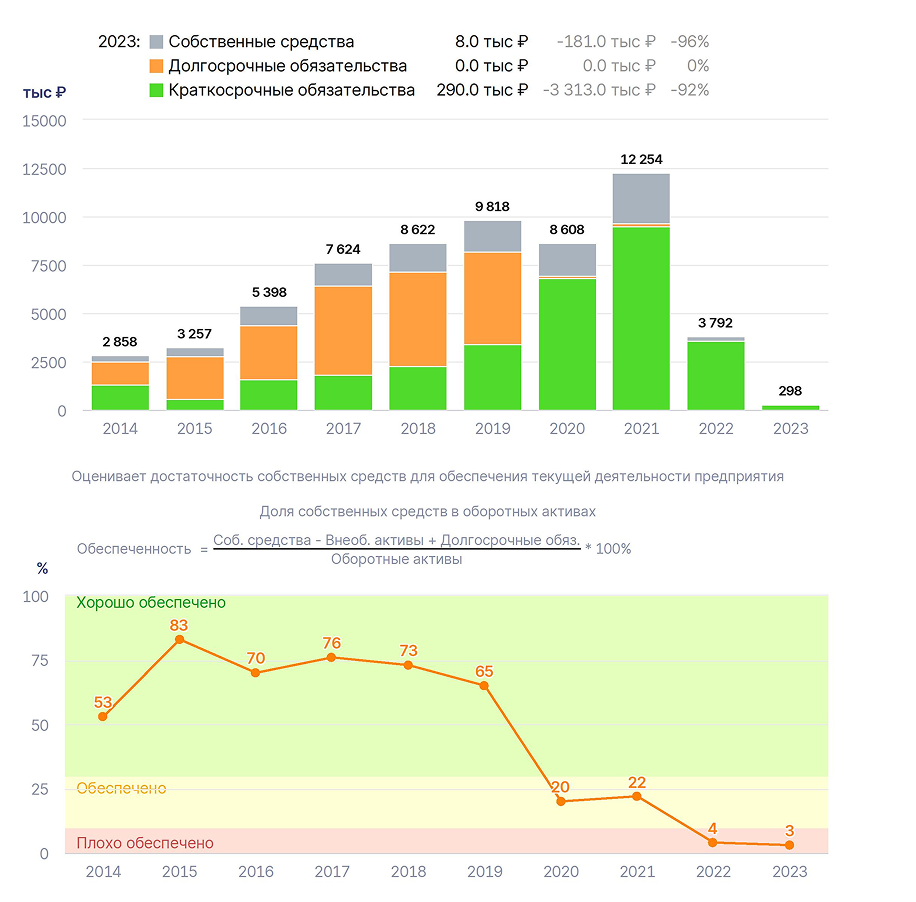916x902 pixels.
Task: Click the orange Долгосрочные обязательства legend swatch
Action: (156, 66)
